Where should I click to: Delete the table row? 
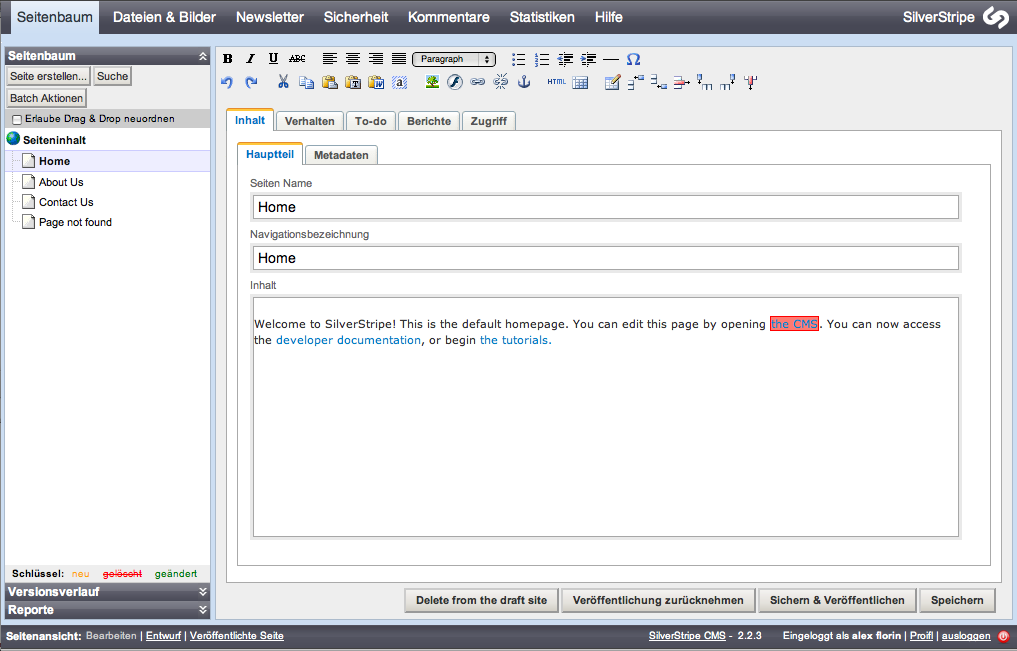point(682,82)
